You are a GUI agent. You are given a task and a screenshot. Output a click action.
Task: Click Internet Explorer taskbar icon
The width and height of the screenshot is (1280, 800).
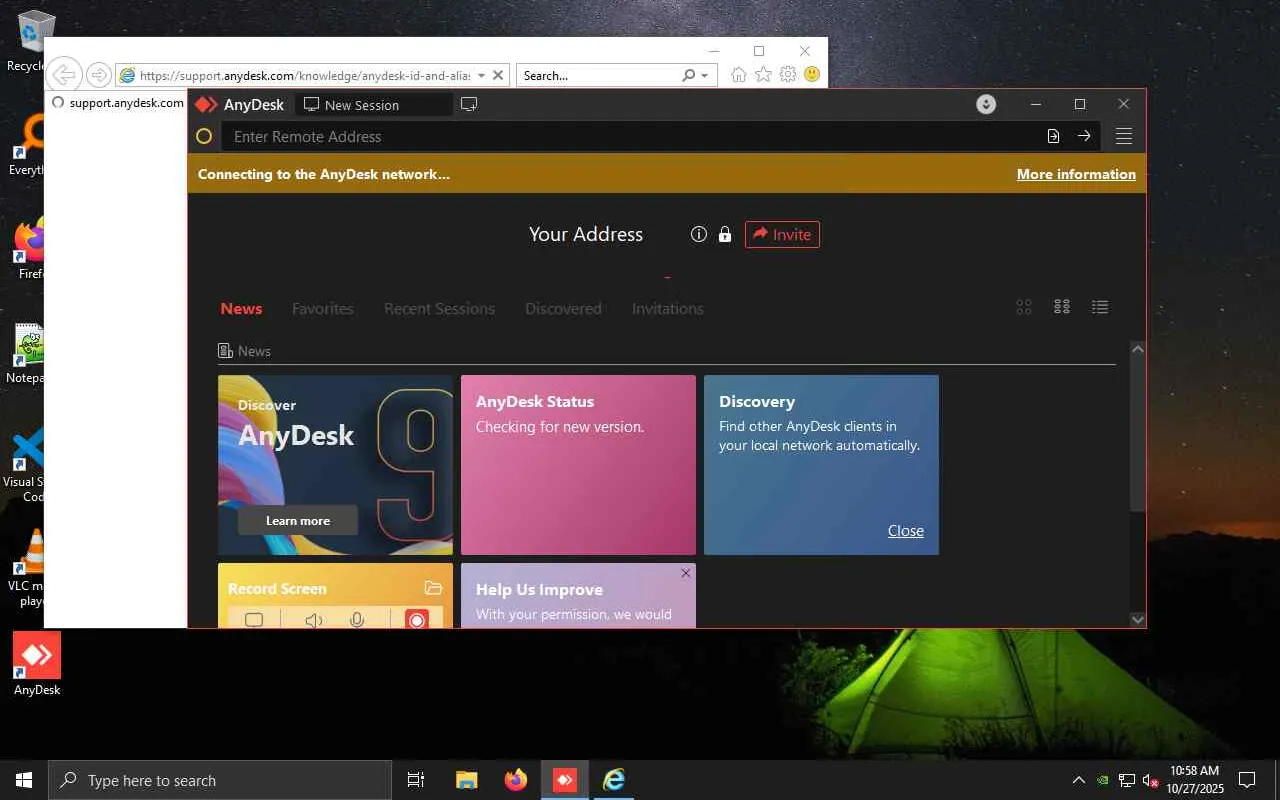[x=614, y=780]
